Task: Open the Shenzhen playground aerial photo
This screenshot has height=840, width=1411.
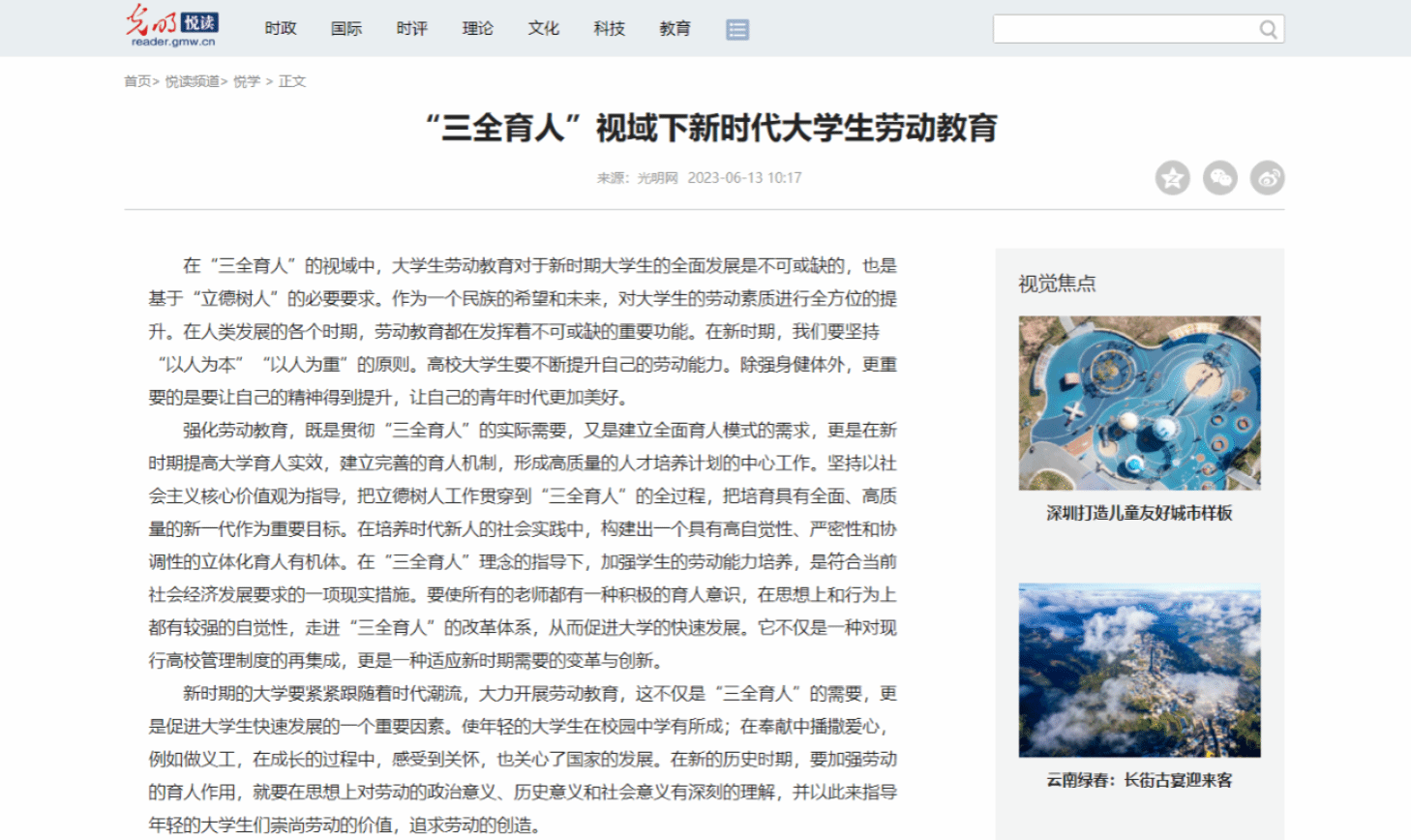Action: [x=1139, y=403]
